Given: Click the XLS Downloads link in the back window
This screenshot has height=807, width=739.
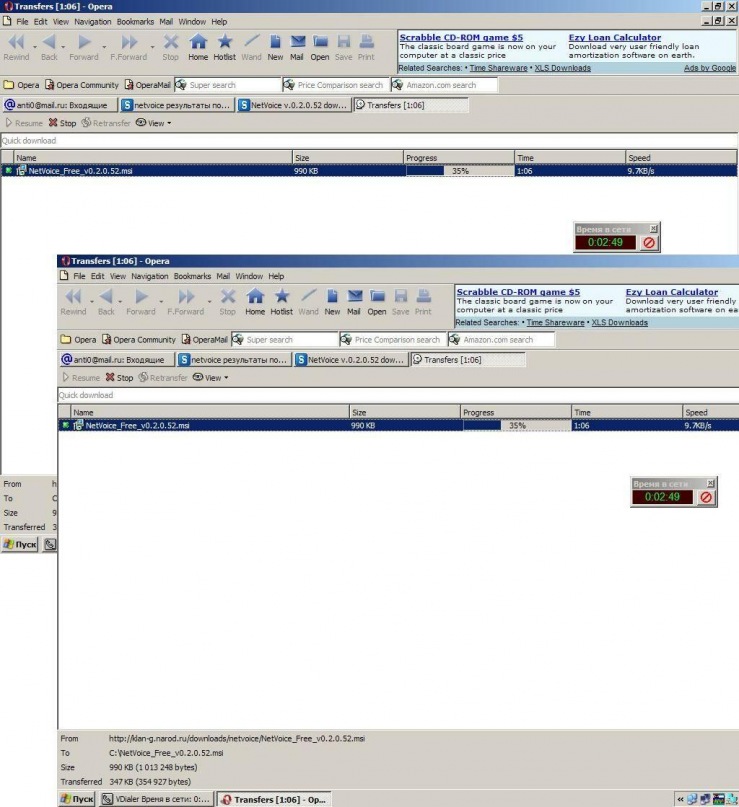Looking at the screenshot, I should pyautogui.click(x=562, y=68).
